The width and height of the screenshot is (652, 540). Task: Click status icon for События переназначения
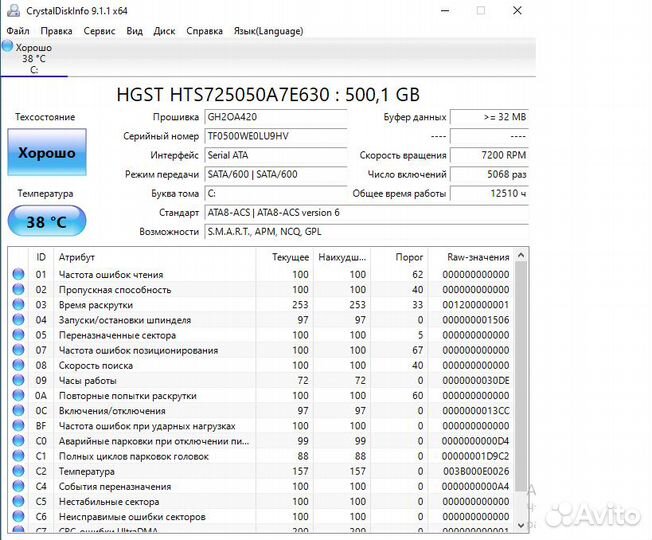(18, 486)
